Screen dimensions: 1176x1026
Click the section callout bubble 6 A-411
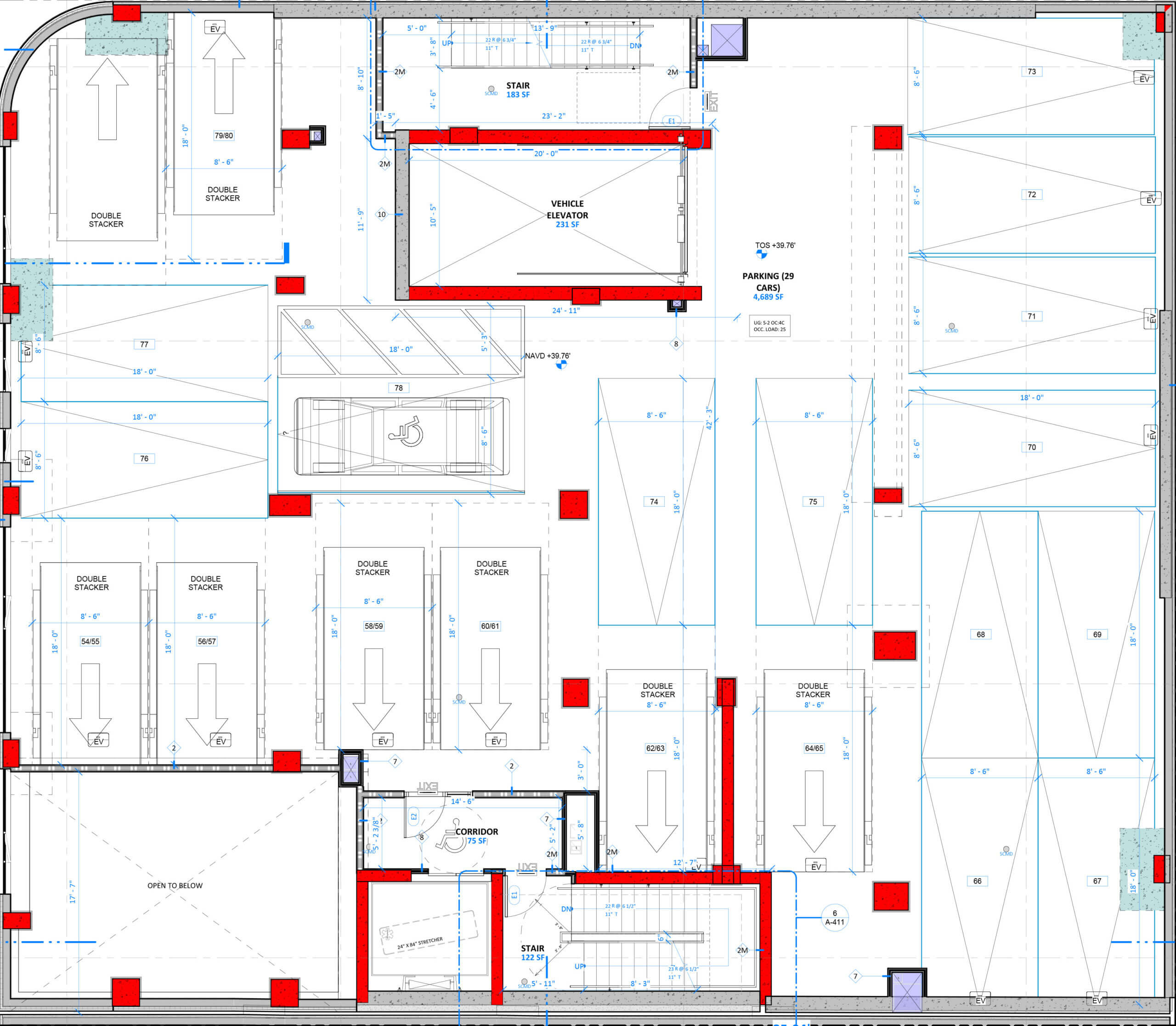pyautogui.click(x=834, y=917)
